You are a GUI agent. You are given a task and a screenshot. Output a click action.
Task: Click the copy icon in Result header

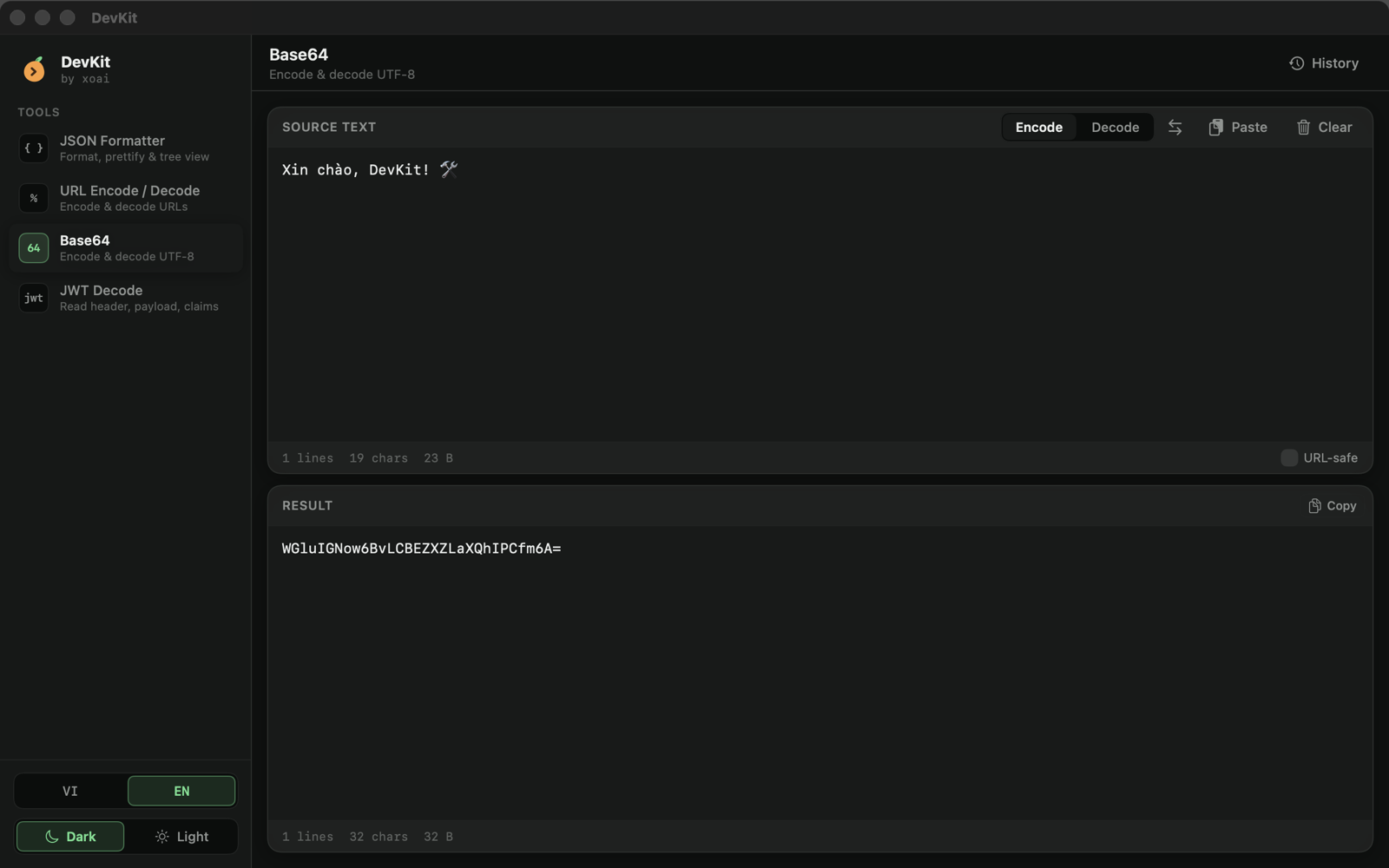[1314, 506]
